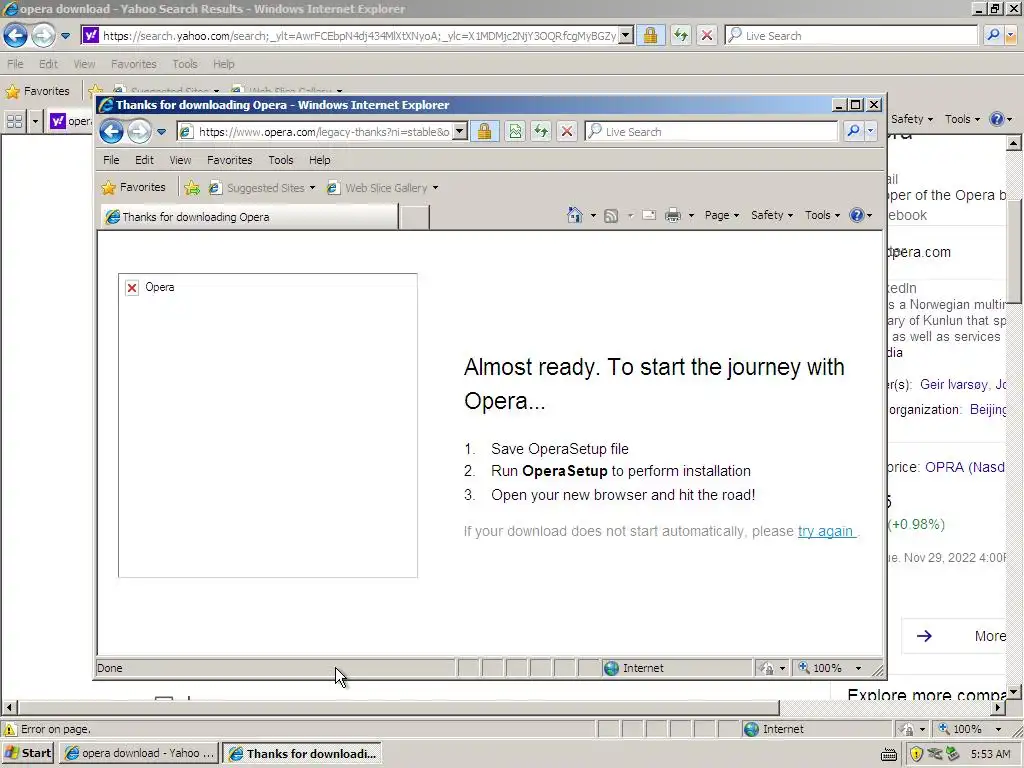Open Safety menu in front window
Viewport: 1024px width, 768px height.
[772, 215]
